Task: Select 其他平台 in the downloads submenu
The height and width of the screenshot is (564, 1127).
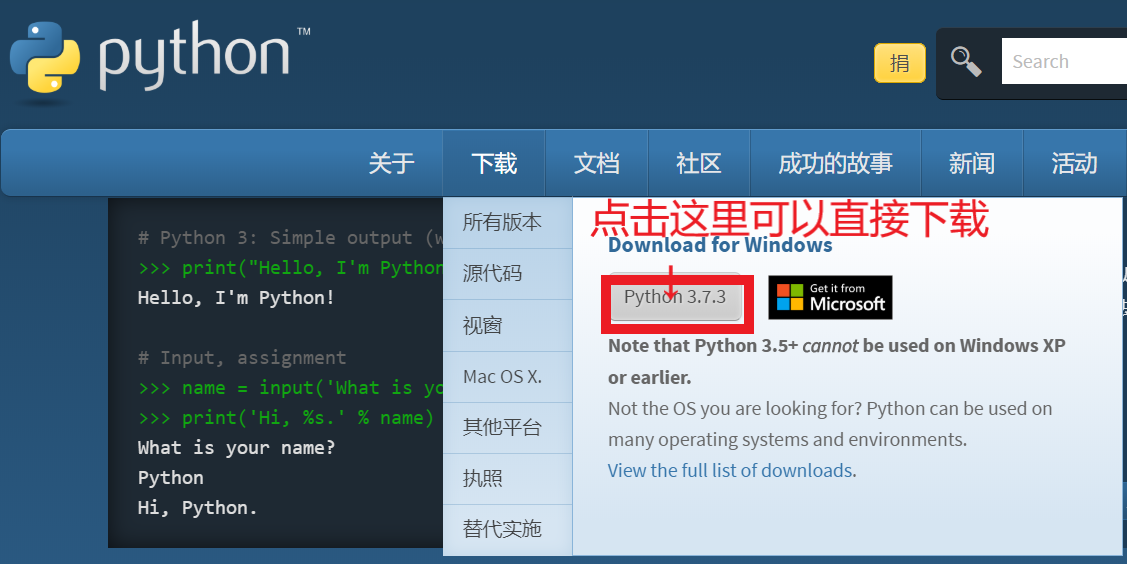Action: (x=507, y=427)
